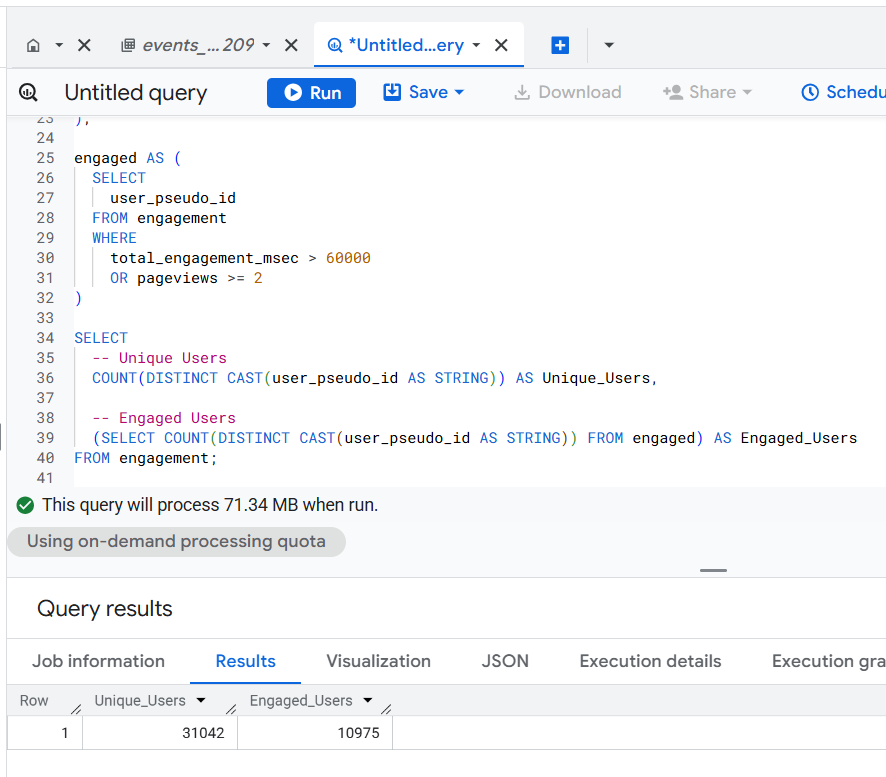886x777 pixels.
Task: Click the '-- Engaged Users' comment line
Action: click(x=164, y=418)
